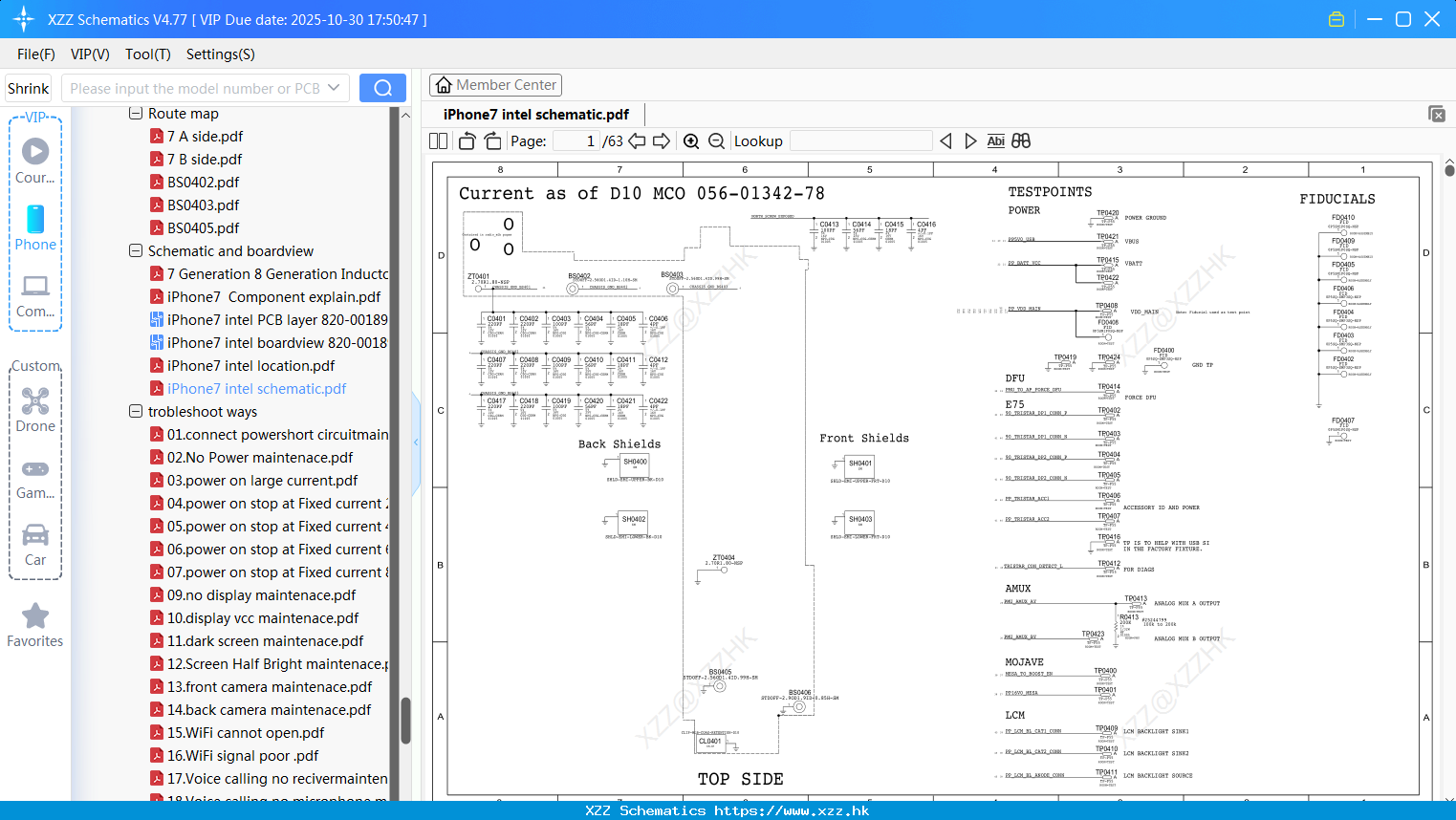The width and height of the screenshot is (1456, 820).
Task: Open the File(F) menu
Action: (x=36, y=54)
